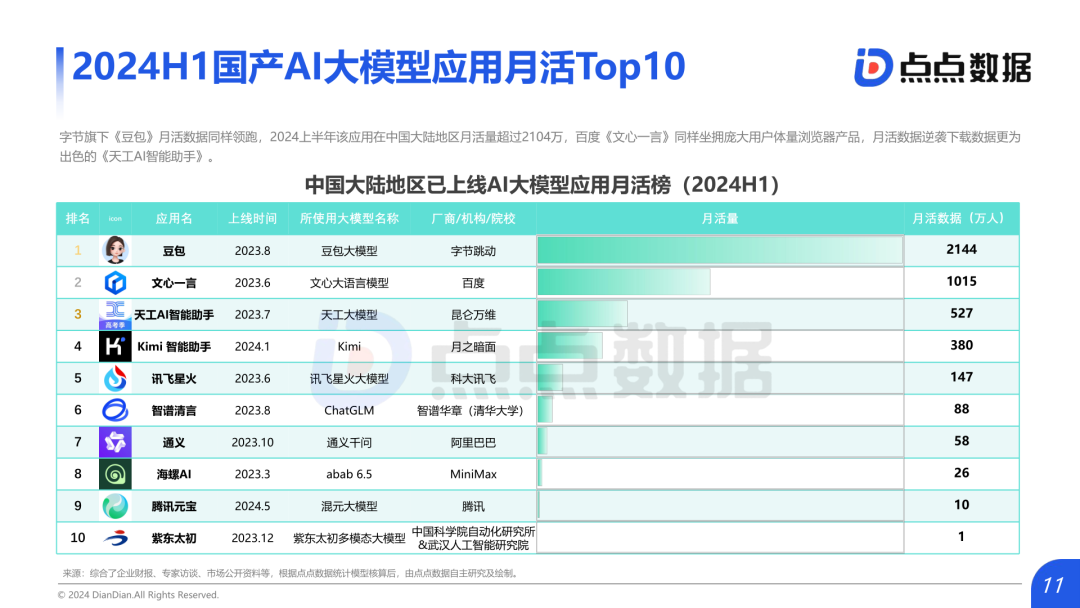Viewport: 1080px width, 608px height.
Task: Click the app name 天工AI智能助手
Action: pos(174,315)
